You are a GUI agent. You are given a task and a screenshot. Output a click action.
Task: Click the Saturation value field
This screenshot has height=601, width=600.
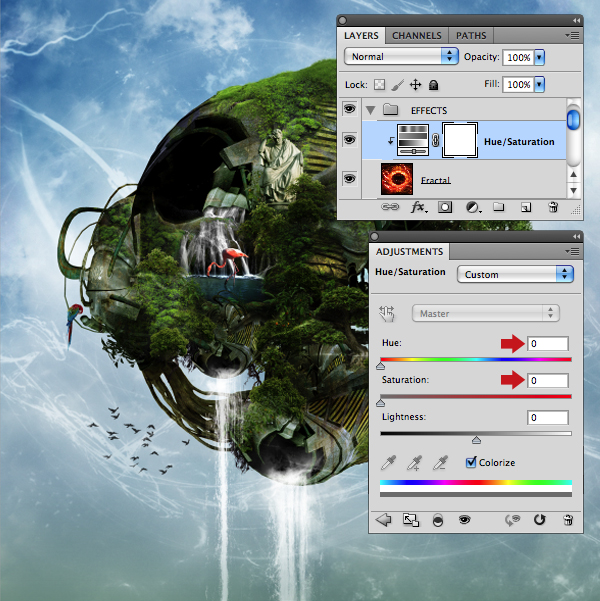point(547,381)
